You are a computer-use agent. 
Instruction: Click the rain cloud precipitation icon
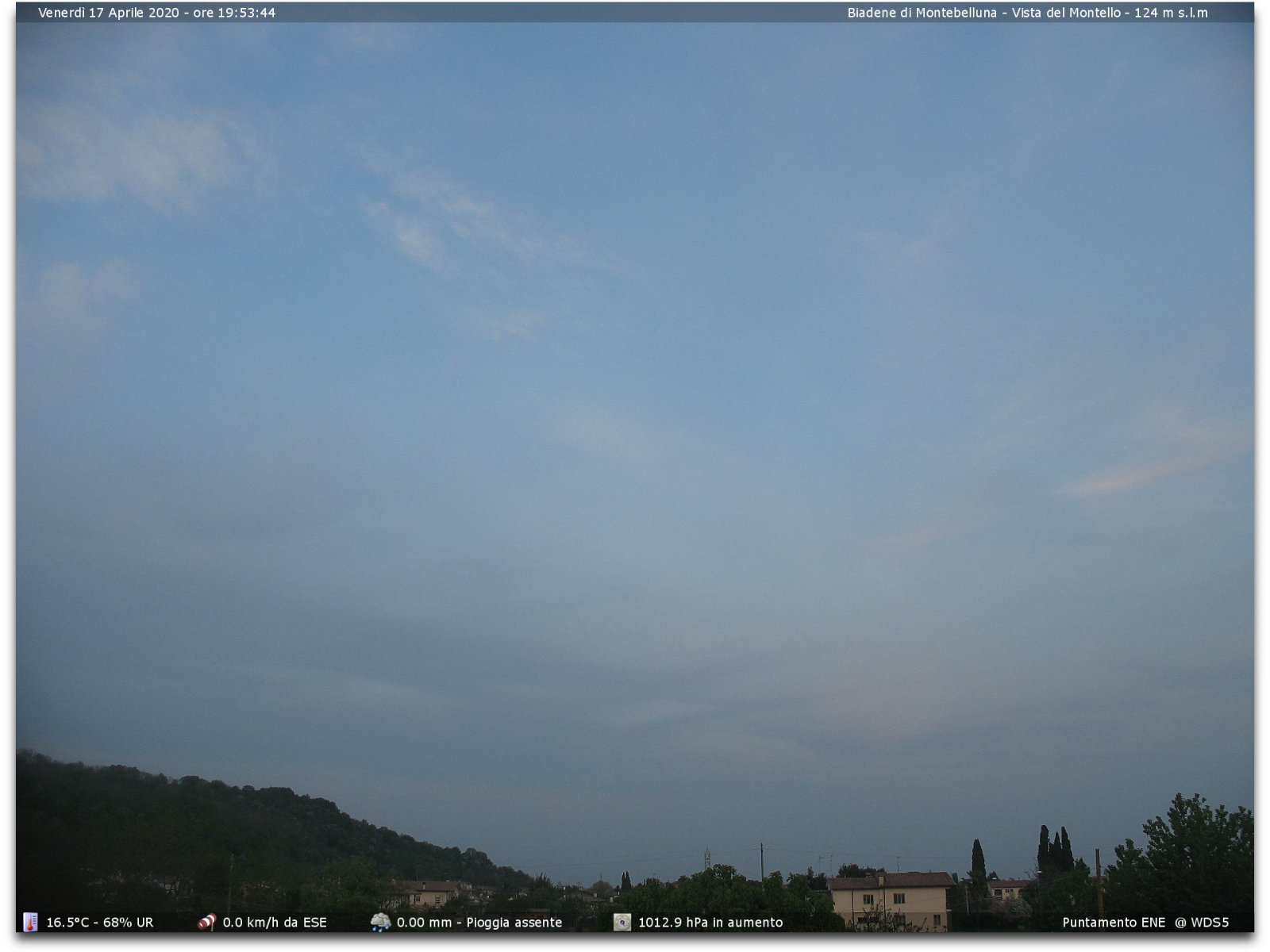(x=380, y=922)
